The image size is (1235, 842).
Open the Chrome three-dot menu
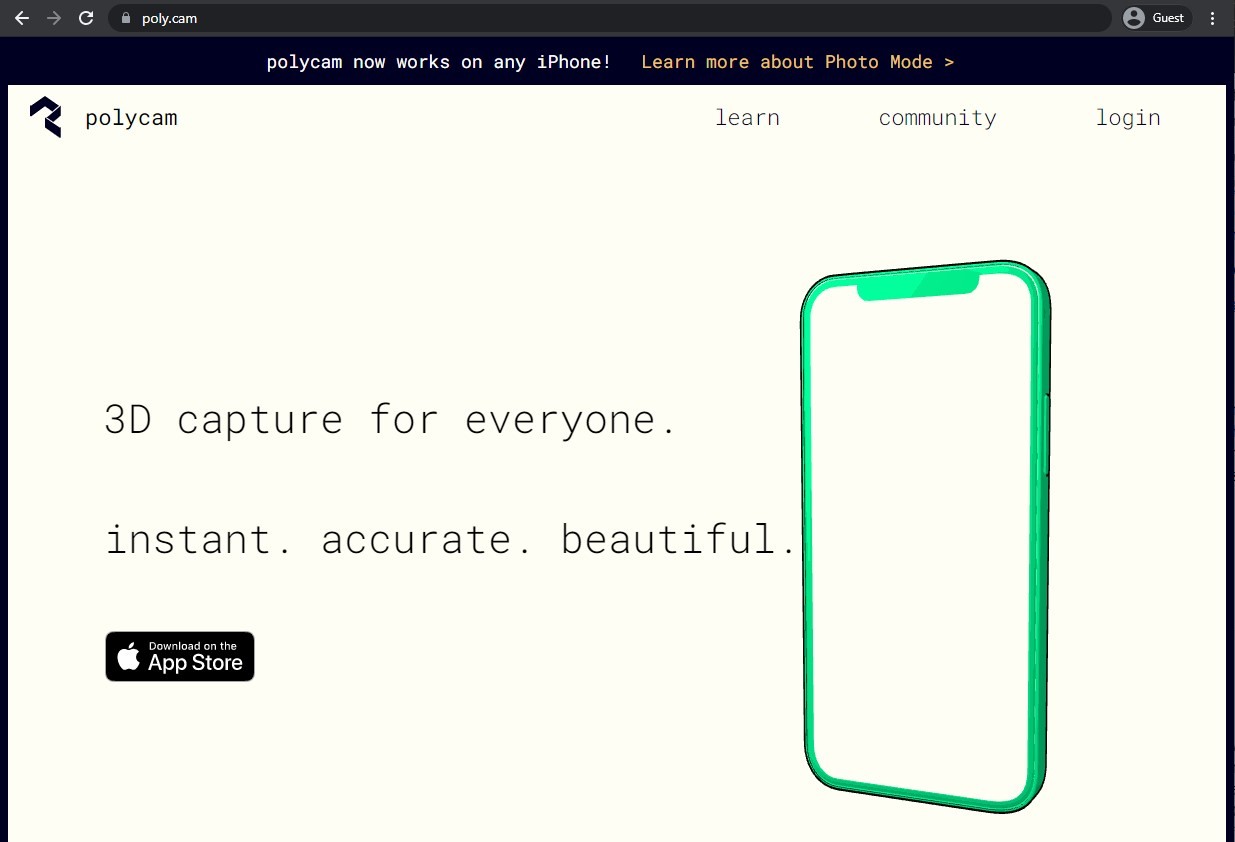(x=1213, y=18)
